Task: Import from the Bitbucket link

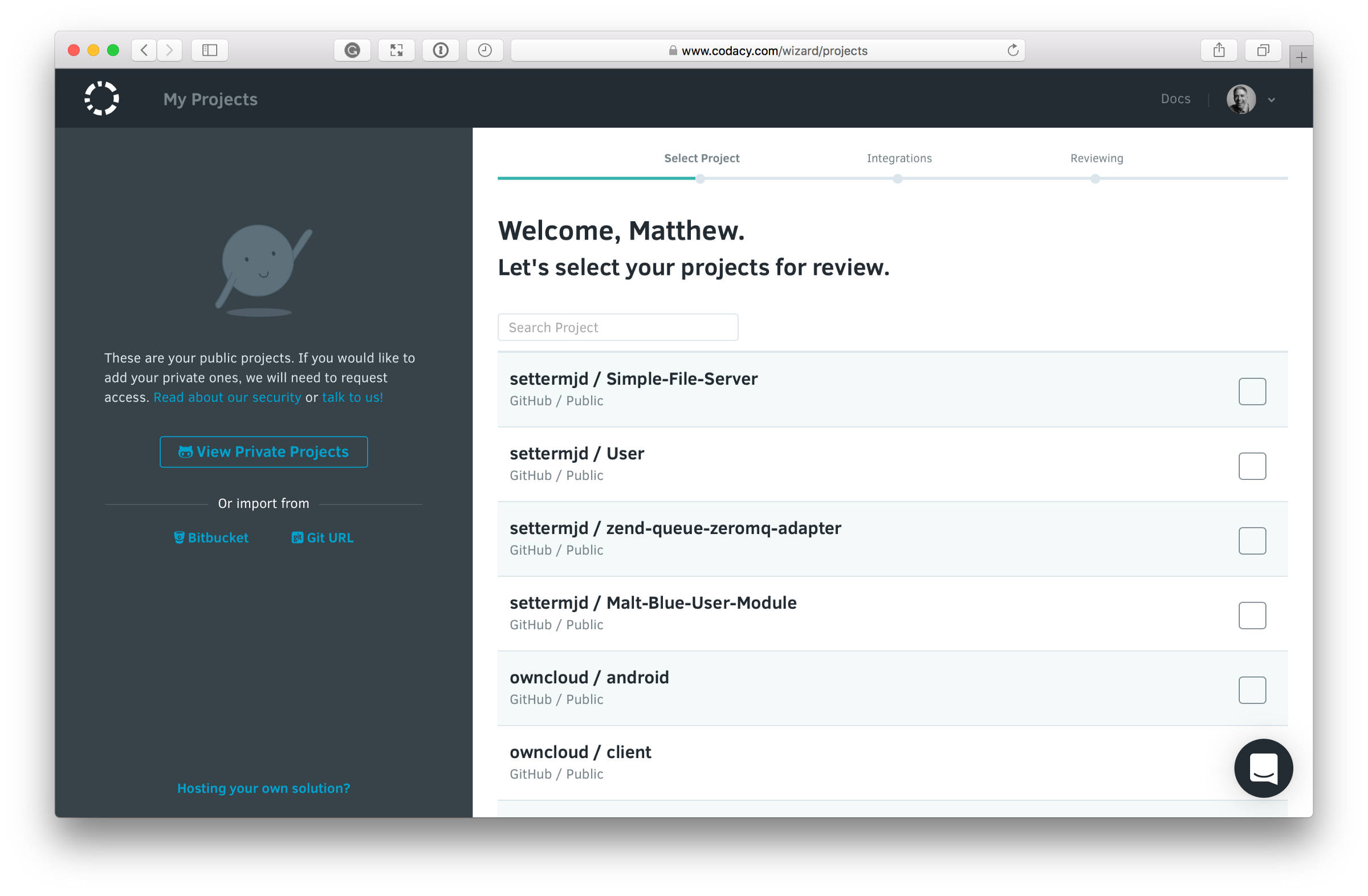Action: (x=211, y=538)
